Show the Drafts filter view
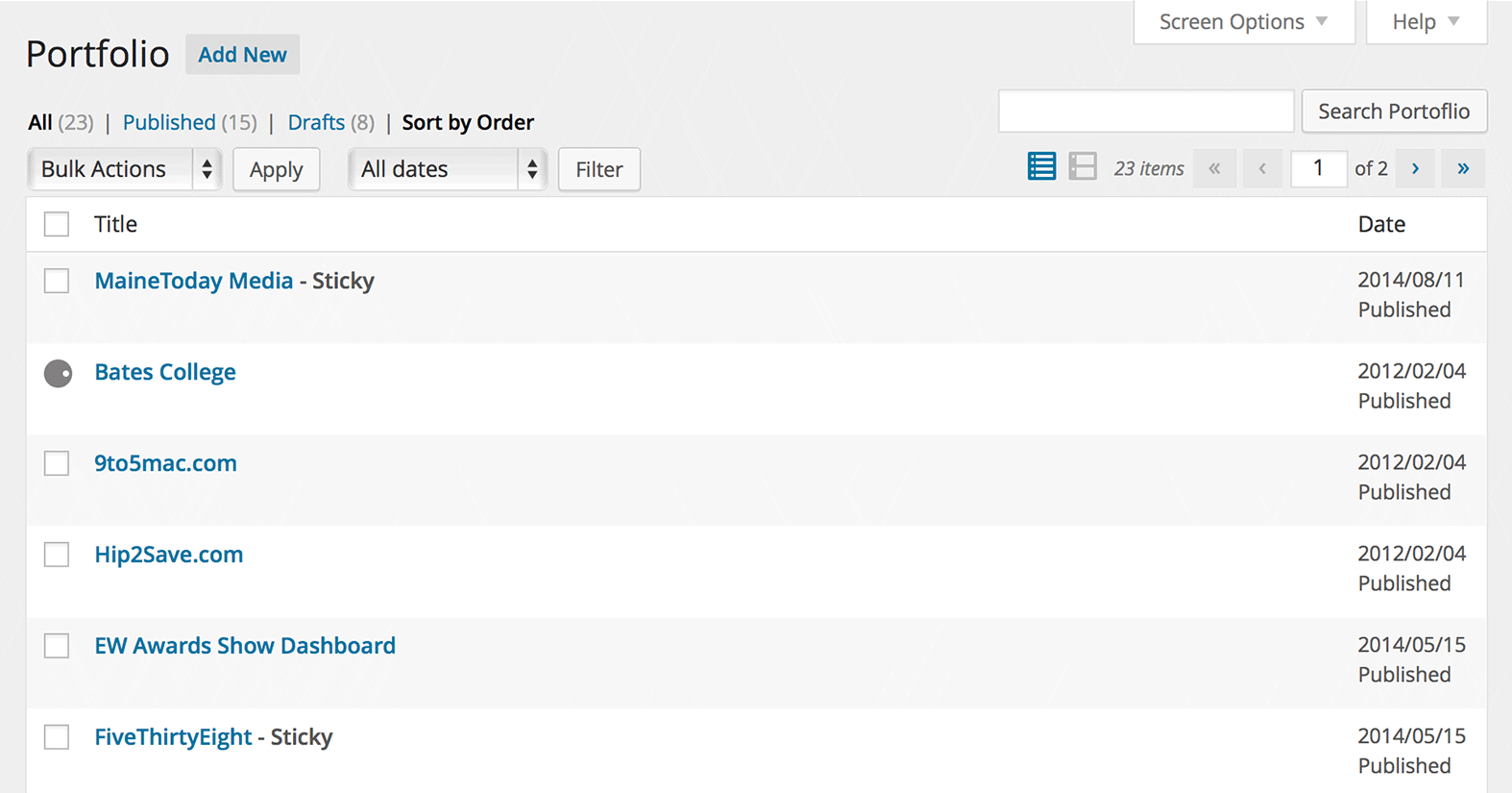Viewport: 1512px width, 793px height. click(x=316, y=122)
